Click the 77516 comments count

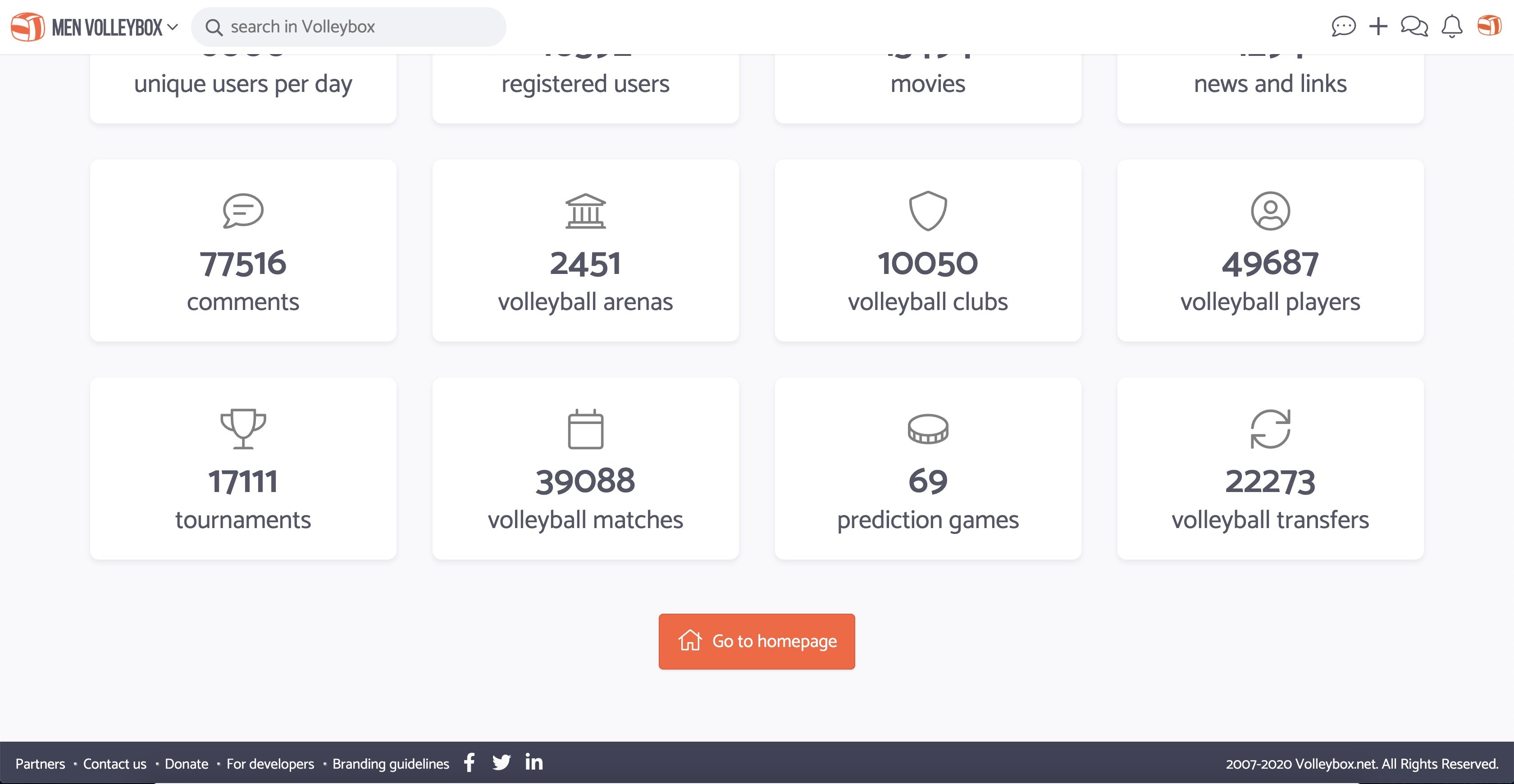point(243,263)
